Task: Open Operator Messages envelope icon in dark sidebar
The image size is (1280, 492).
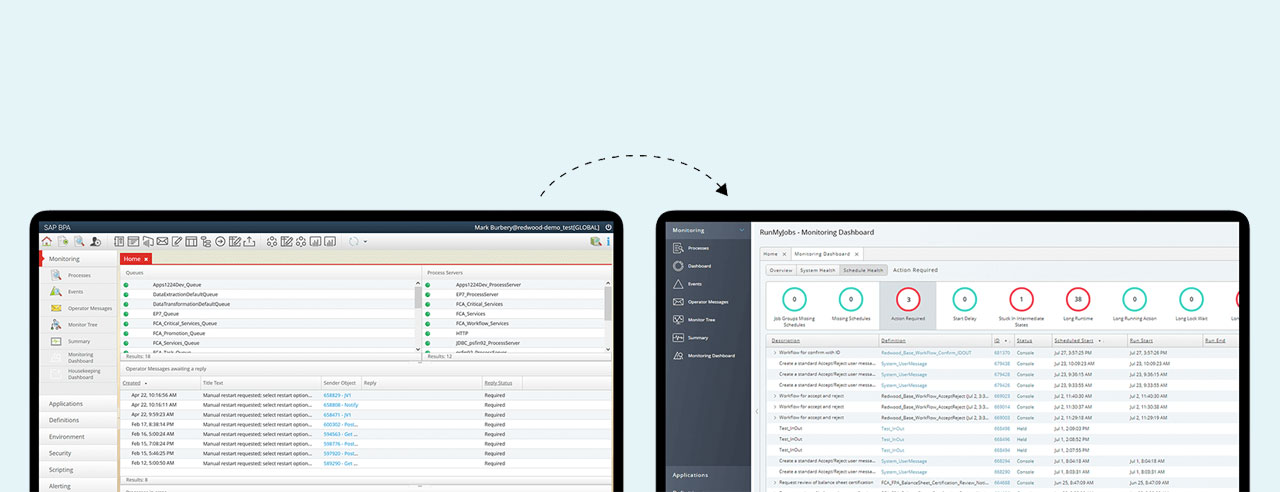Action: pos(679,301)
